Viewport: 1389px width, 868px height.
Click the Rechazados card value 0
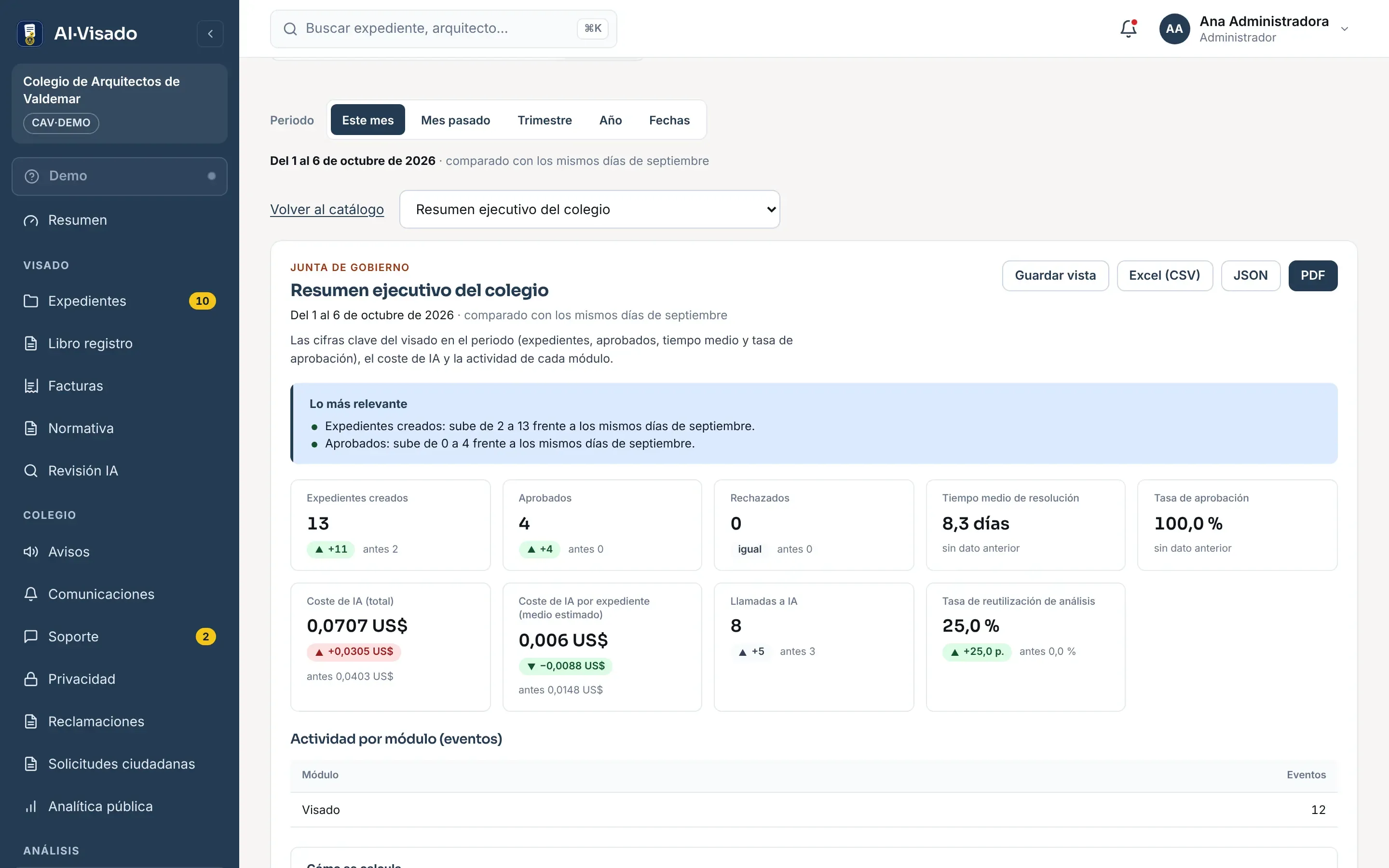(736, 524)
